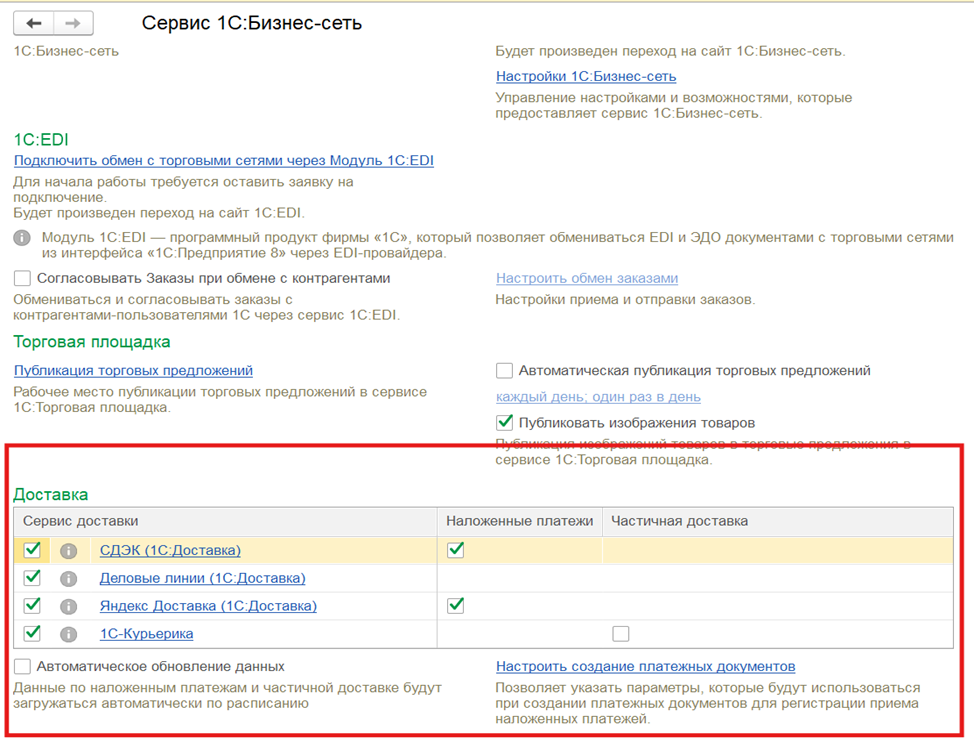This screenshot has width=974, height=738.
Task: Open the 1С-Курьерика link
Action: (147, 634)
